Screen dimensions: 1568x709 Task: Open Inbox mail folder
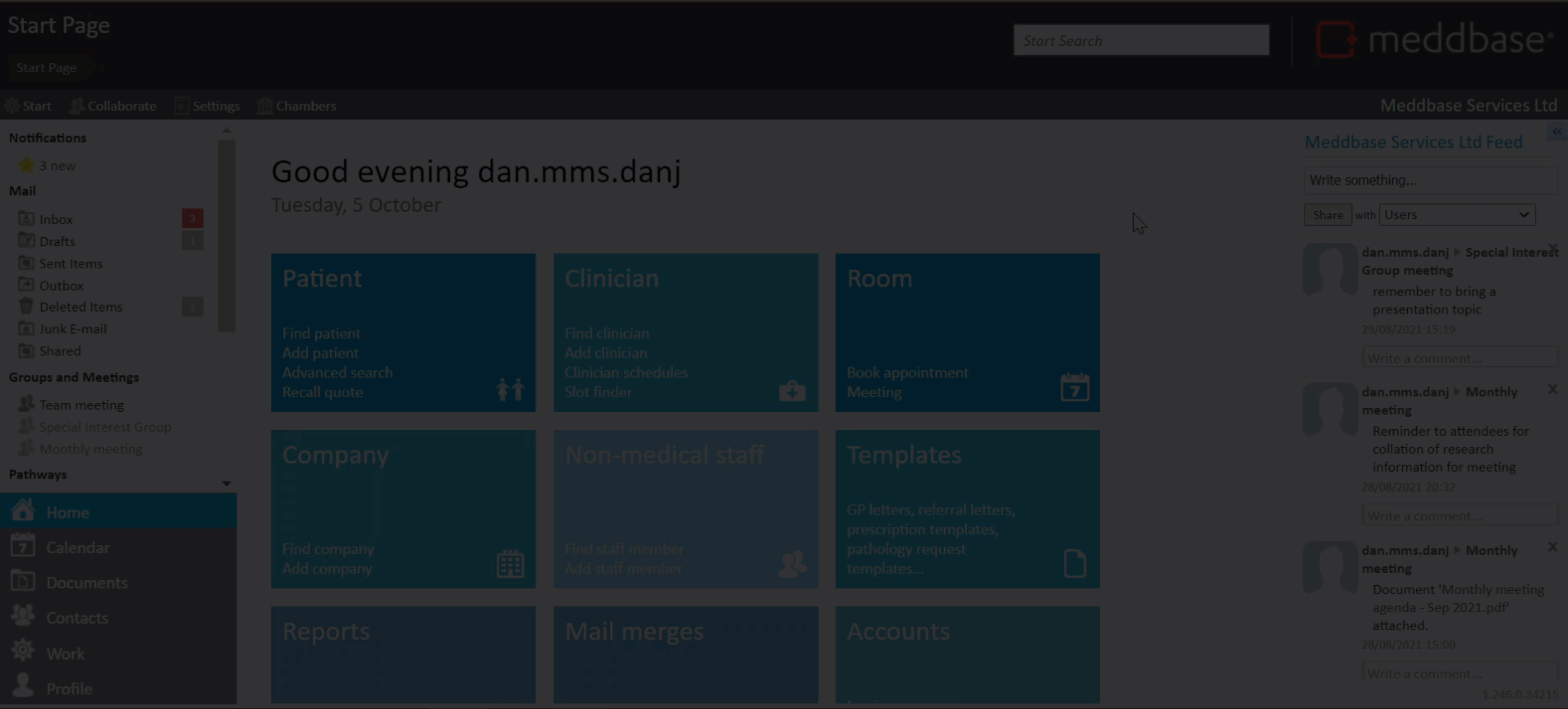tap(56, 219)
